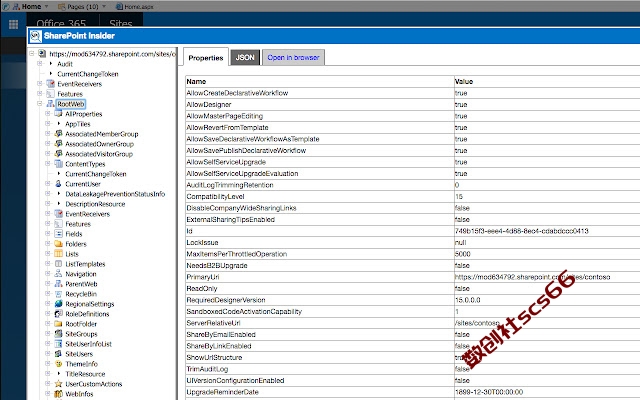Screen dimensions: 640x400
Task: Click the Name column header
Action: click(x=196, y=82)
